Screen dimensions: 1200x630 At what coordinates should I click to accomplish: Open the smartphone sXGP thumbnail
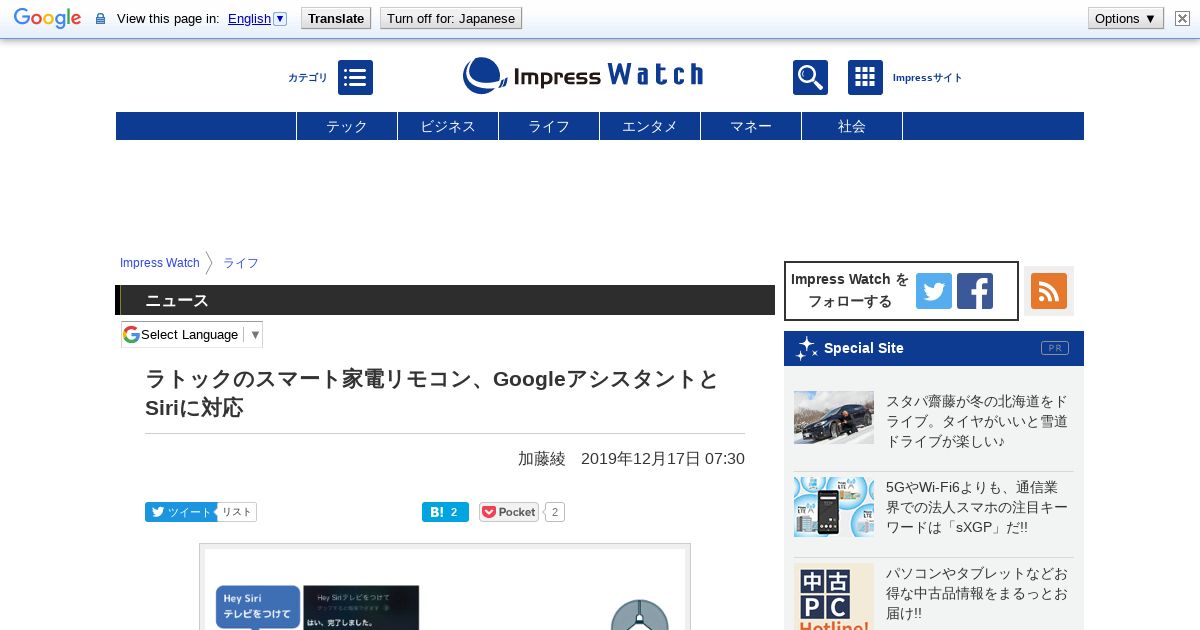pos(834,507)
